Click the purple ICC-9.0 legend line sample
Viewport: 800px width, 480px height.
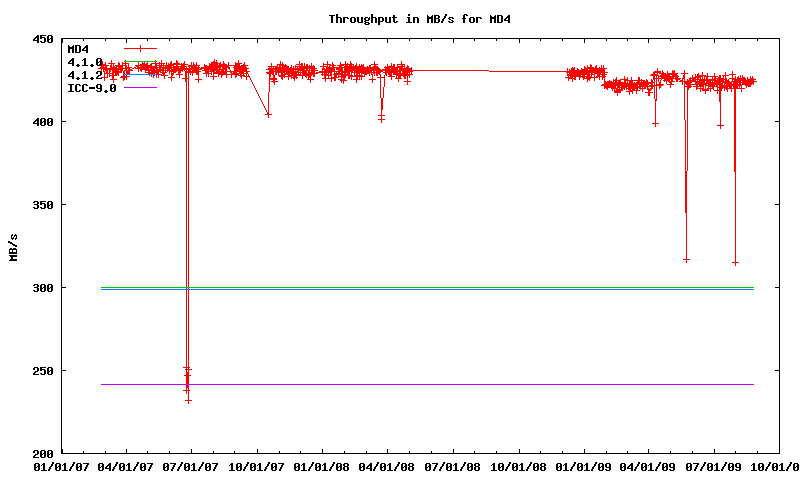[141, 88]
